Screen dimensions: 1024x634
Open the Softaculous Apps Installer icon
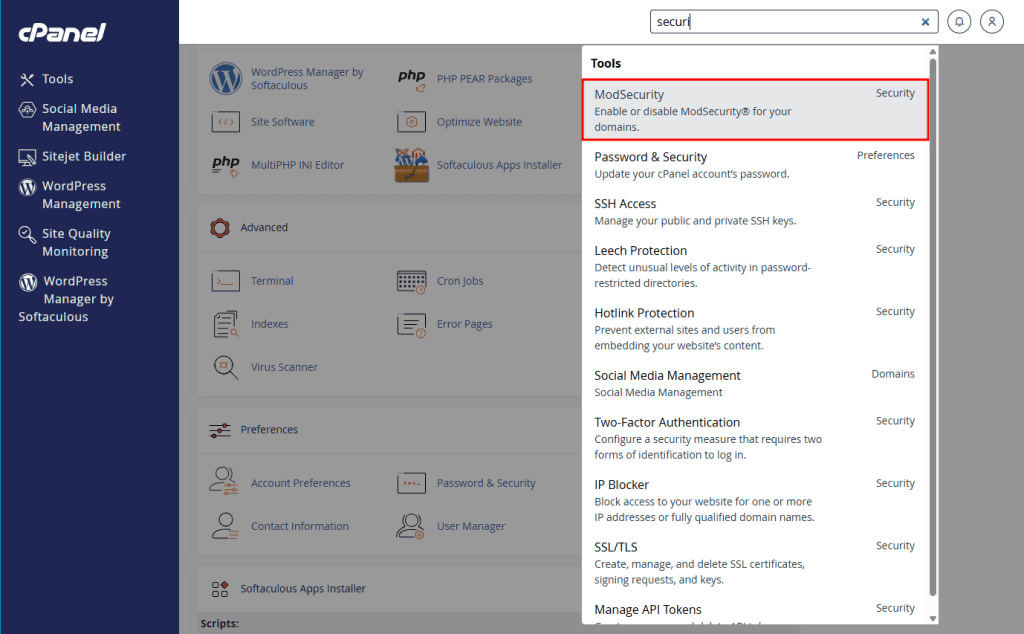pyautogui.click(x=411, y=165)
